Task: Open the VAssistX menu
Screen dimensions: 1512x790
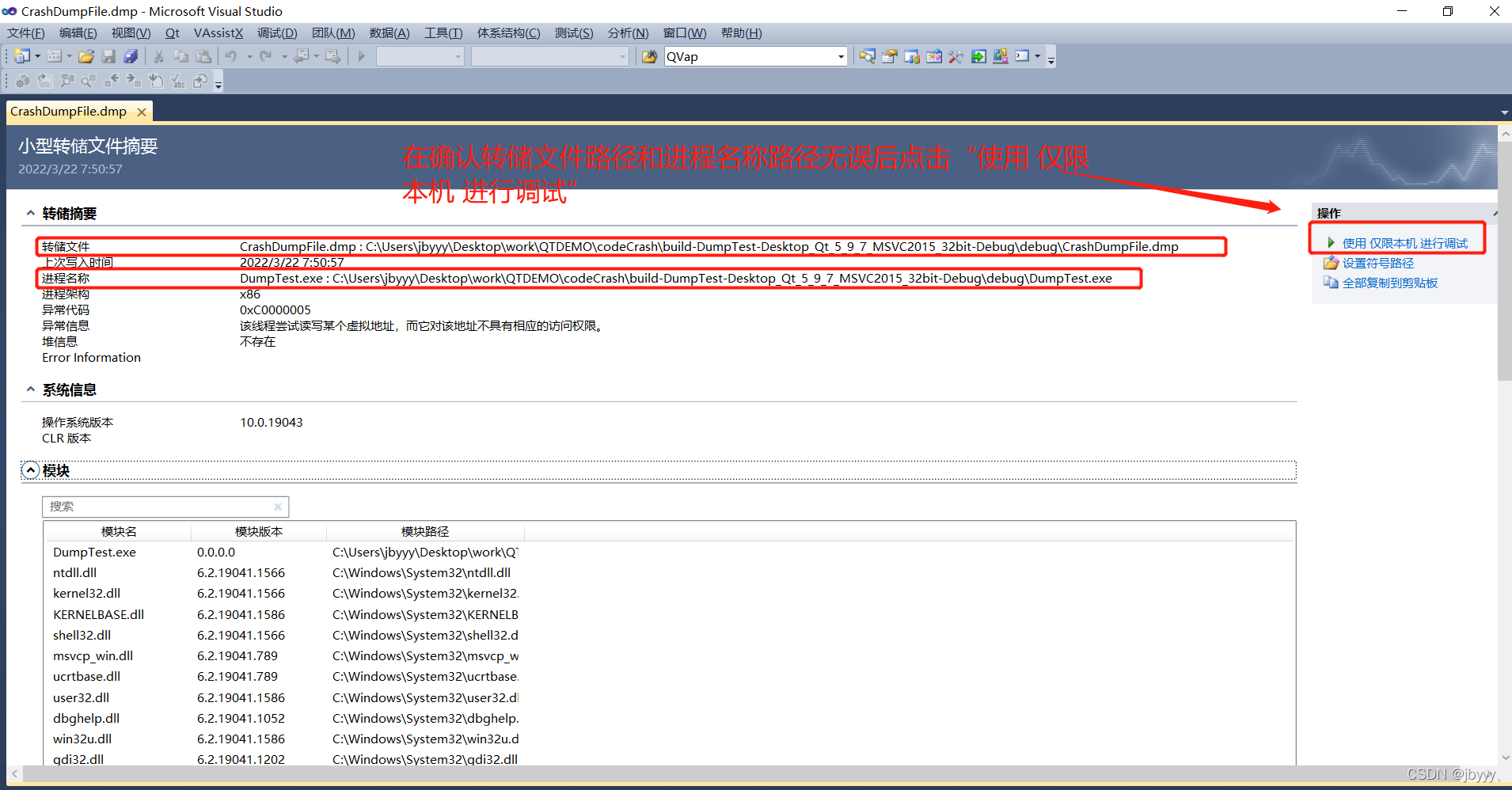Action: point(218,33)
